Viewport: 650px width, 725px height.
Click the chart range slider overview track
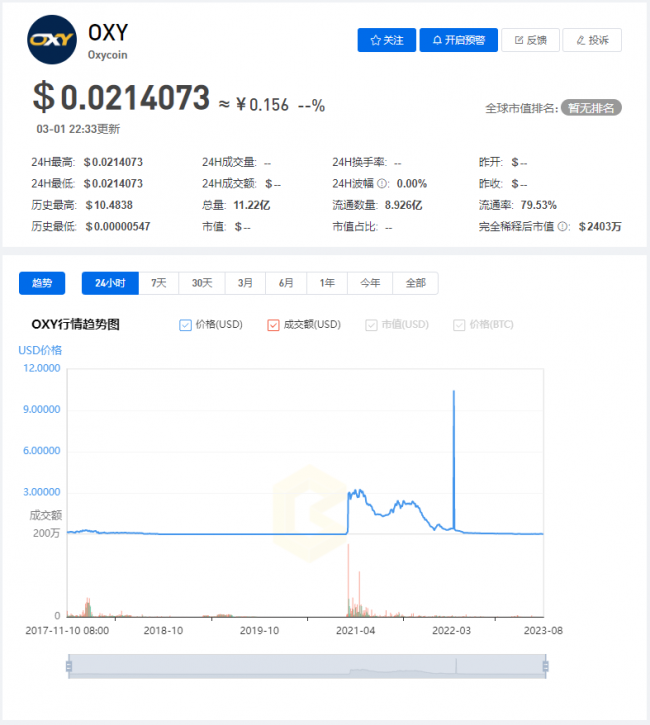point(307,666)
